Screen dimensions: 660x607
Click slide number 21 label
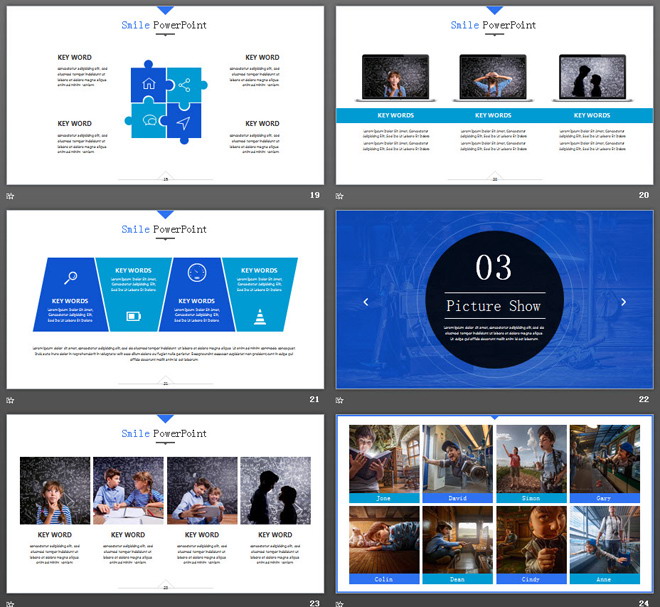click(x=314, y=399)
